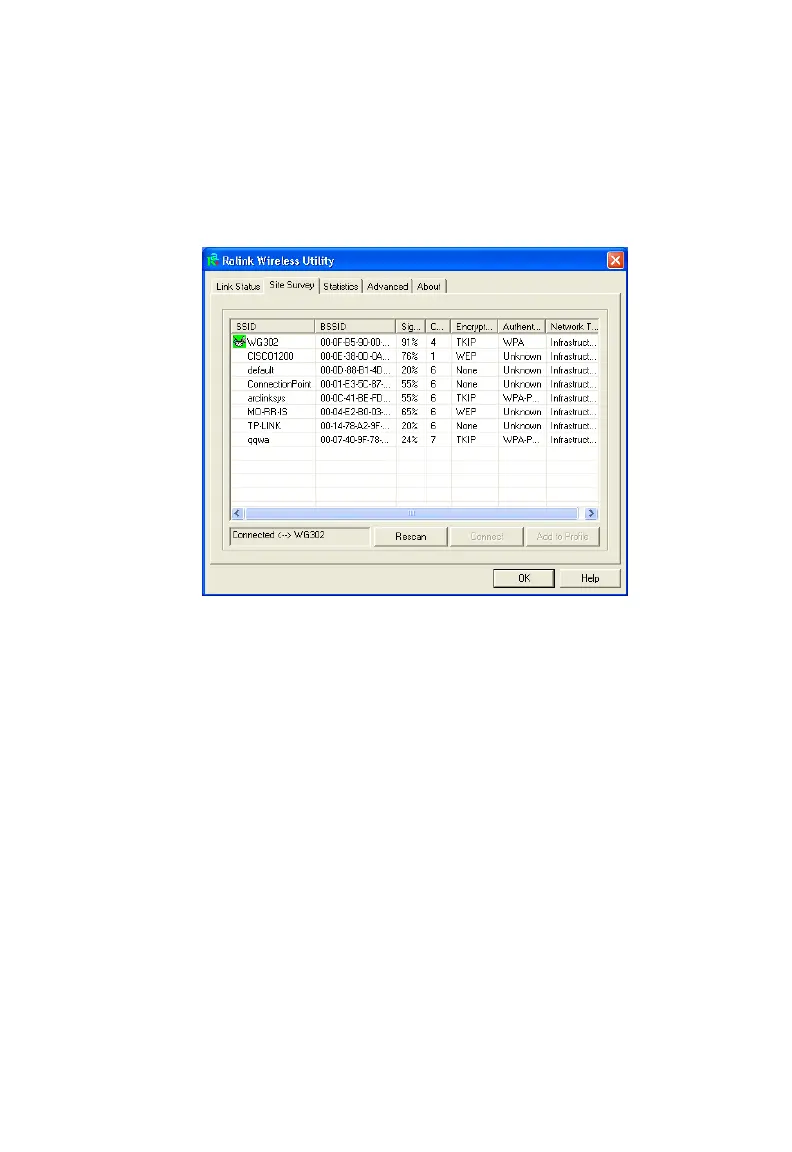
Task: Click the Ralink logo in title bar
Action: click(x=213, y=260)
